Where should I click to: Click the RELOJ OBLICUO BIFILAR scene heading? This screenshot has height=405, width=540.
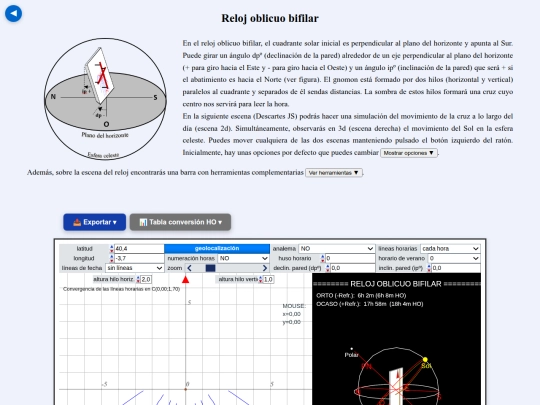pyautogui.click(x=396, y=284)
